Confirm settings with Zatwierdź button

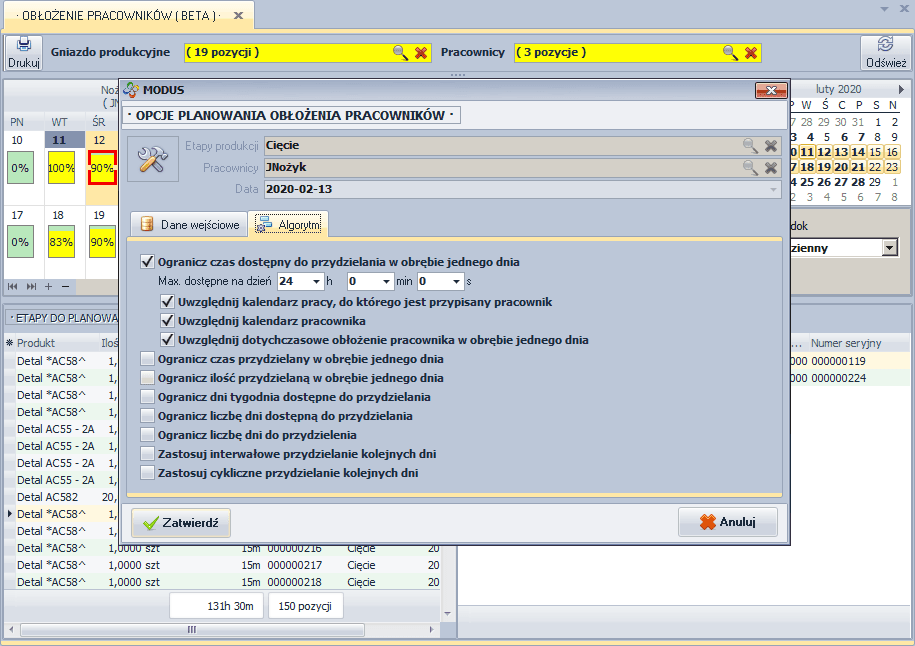coord(181,522)
